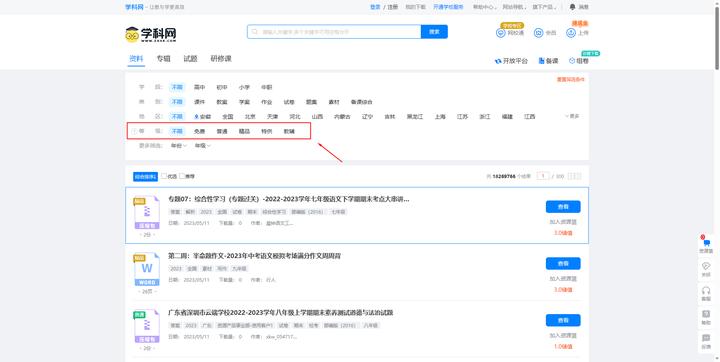Click the square help icon in the sidebar

point(706,314)
